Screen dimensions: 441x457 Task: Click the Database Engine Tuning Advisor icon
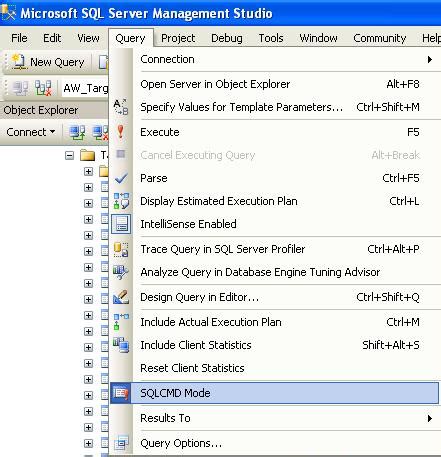click(x=121, y=272)
